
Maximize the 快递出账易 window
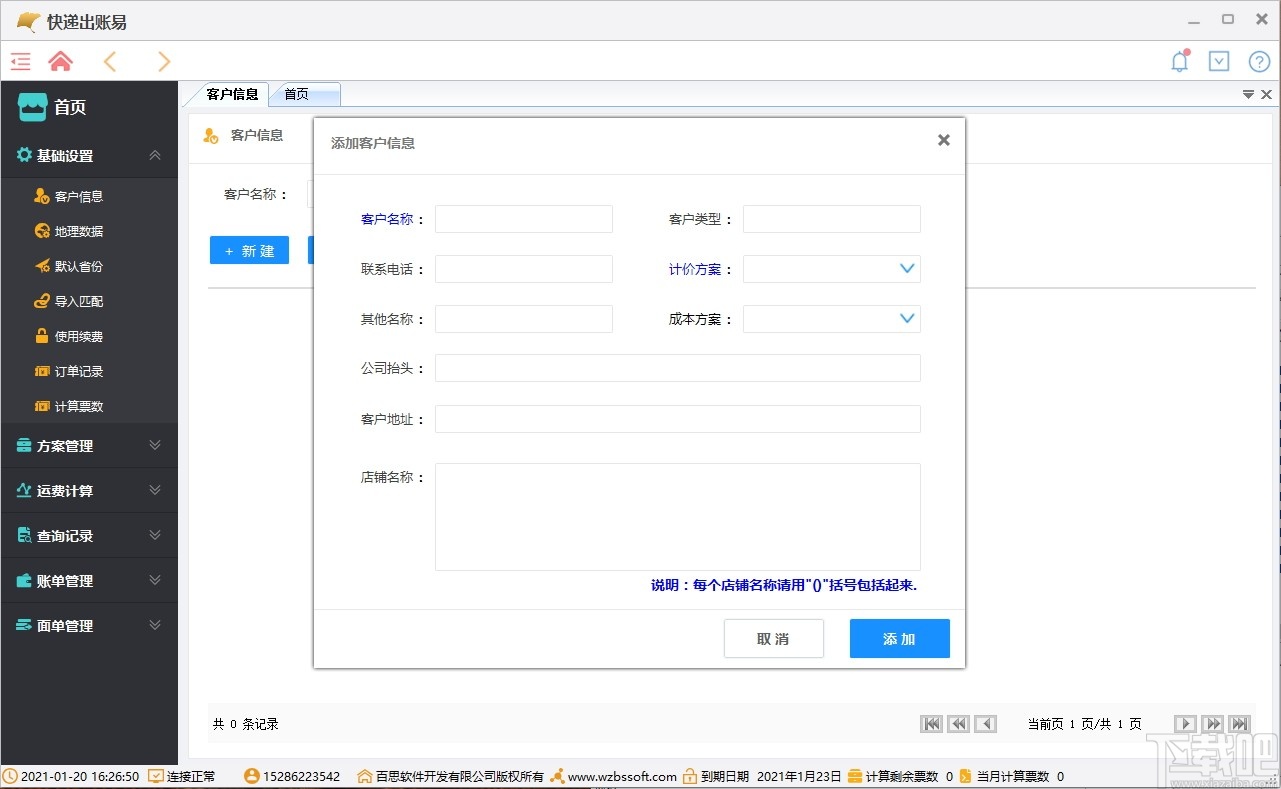click(1228, 19)
